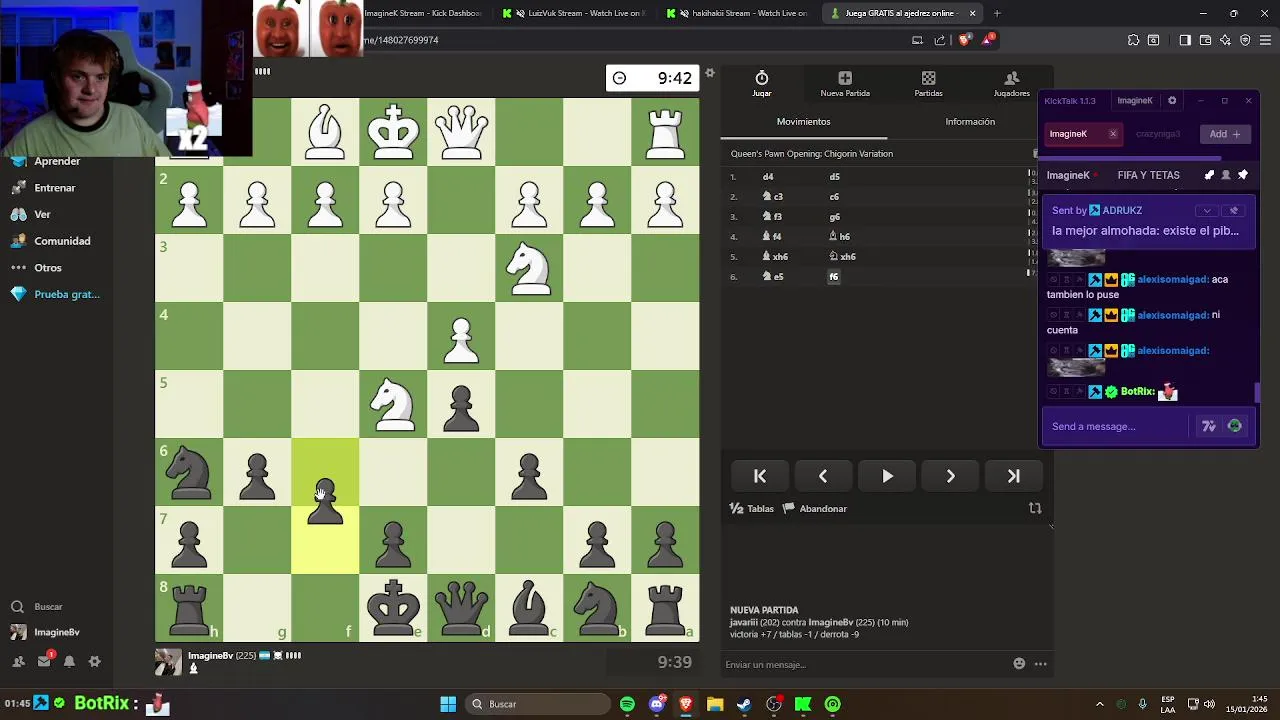Jump to last move

coord(1013,476)
